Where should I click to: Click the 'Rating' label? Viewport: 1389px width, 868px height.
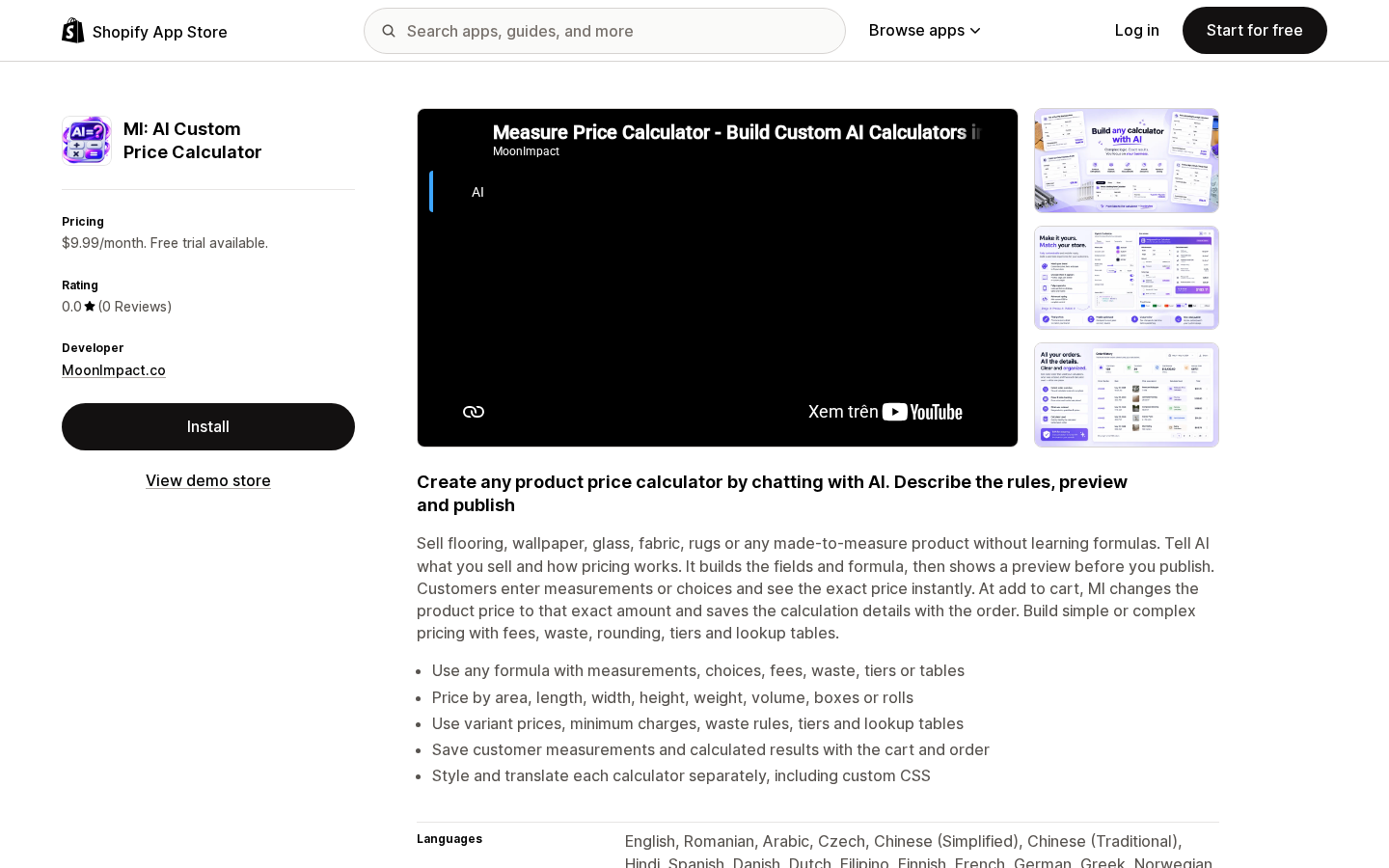(x=80, y=285)
